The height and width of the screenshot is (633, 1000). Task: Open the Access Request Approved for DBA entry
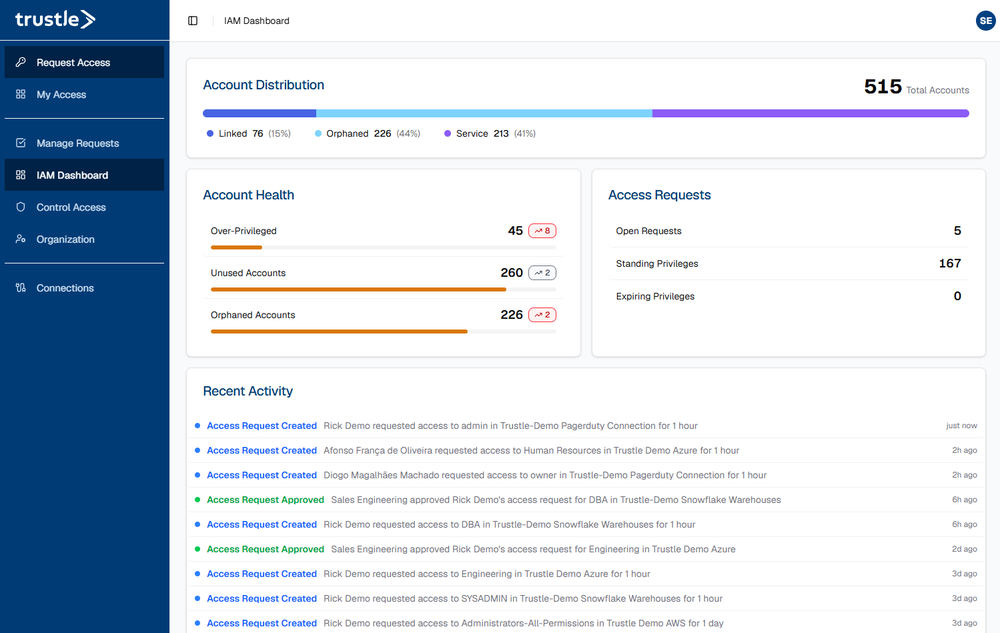(x=265, y=499)
